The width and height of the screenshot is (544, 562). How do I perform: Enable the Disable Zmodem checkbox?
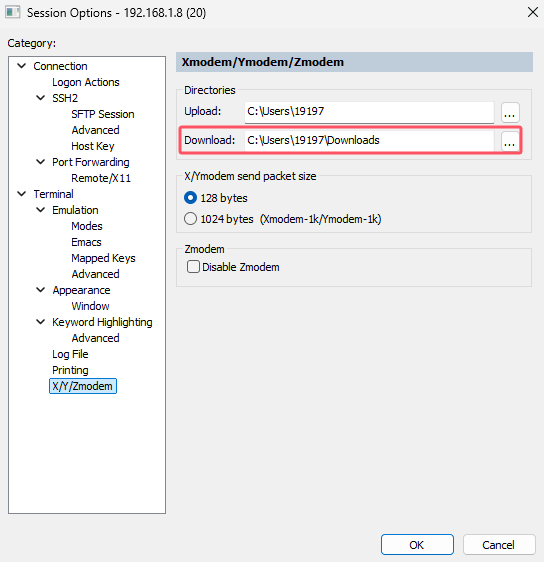(x=193, y=267)
